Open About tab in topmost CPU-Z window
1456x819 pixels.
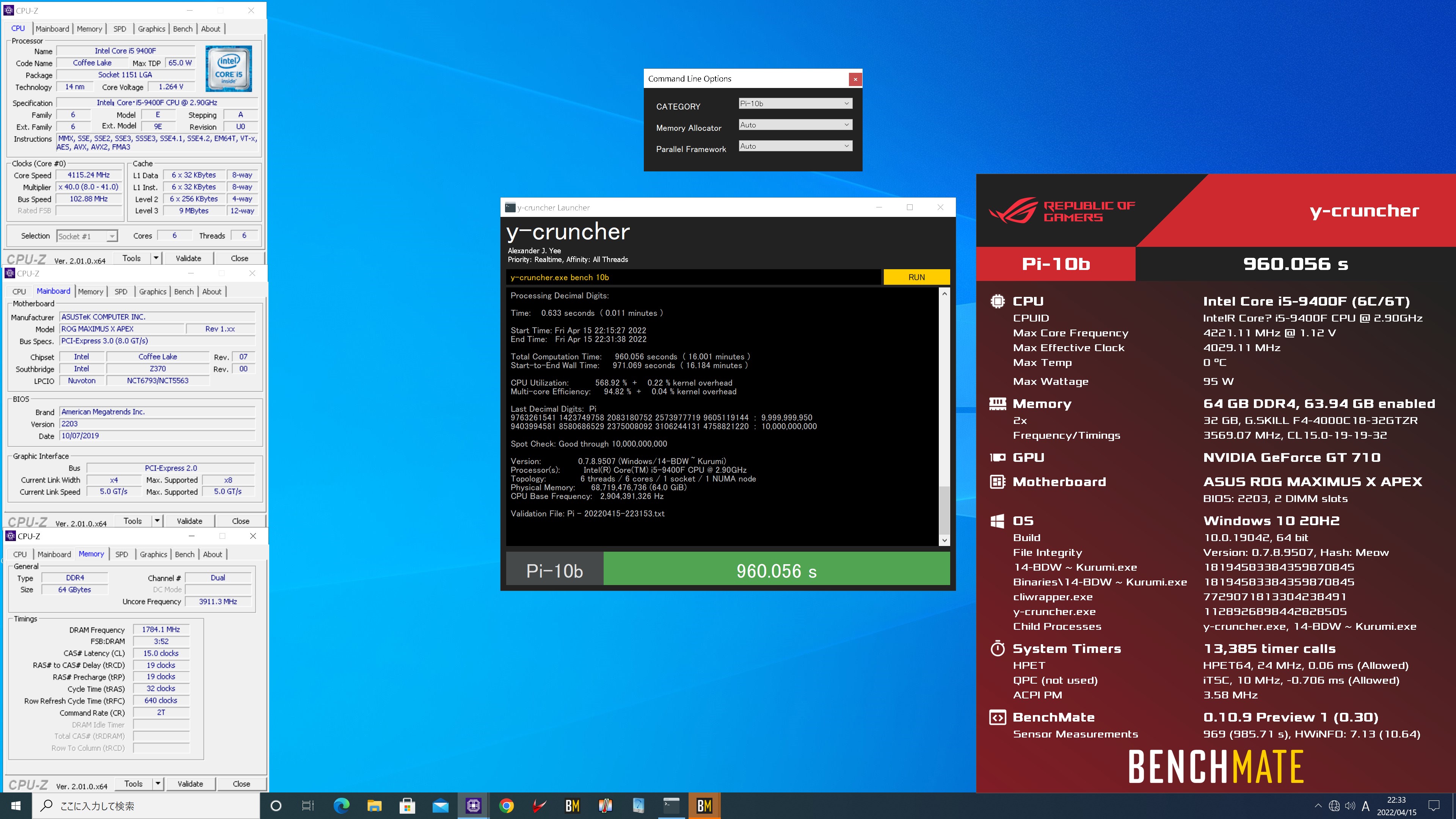click(x=211, y=29)
